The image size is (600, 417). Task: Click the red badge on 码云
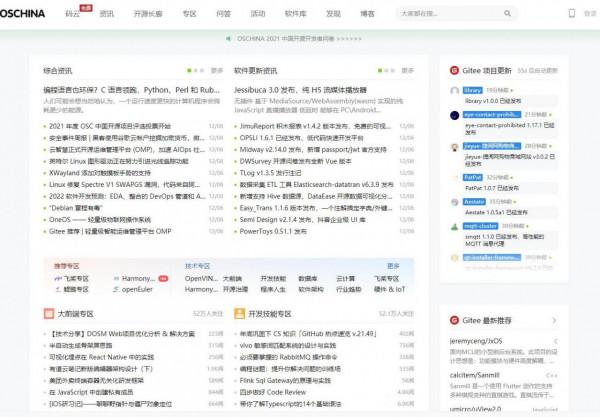click(86, 8)
